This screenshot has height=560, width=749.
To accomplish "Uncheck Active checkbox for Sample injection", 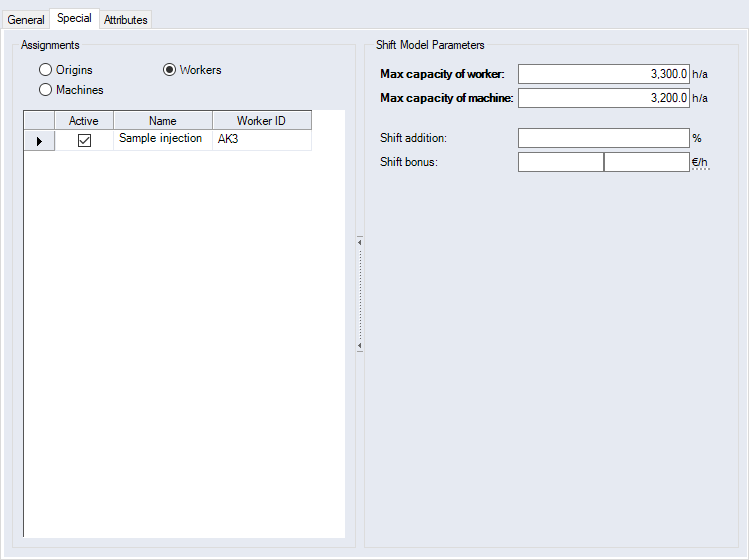I will tap(84, 141).
